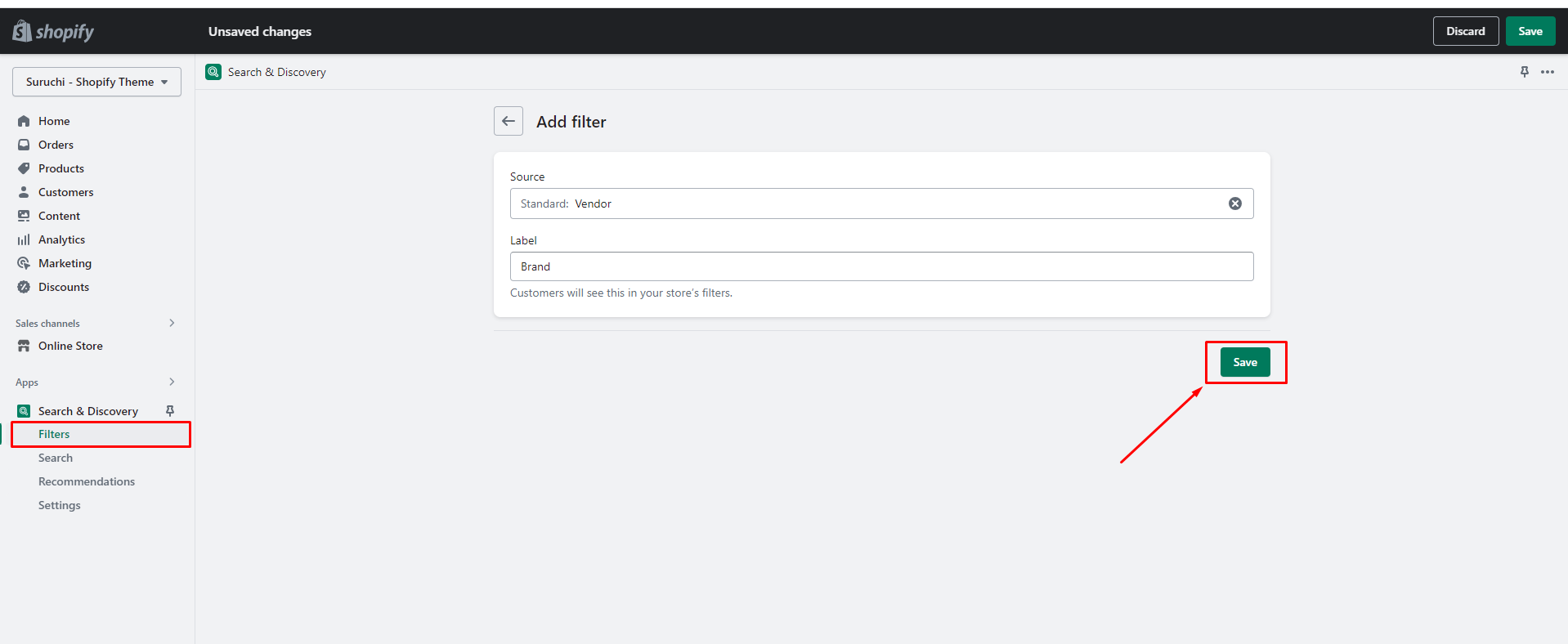The width and height of the screenshot is (1568, 644).
Task: Open the three-dot more actions menu
Action: tap(1547, 72)
